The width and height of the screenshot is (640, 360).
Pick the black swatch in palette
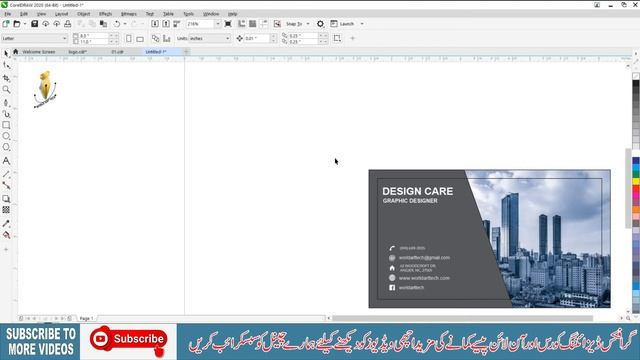(x=636, y=84)
